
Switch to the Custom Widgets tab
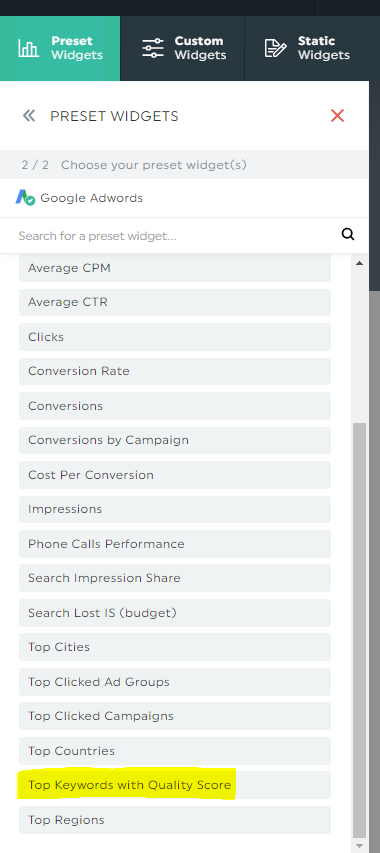183,48
